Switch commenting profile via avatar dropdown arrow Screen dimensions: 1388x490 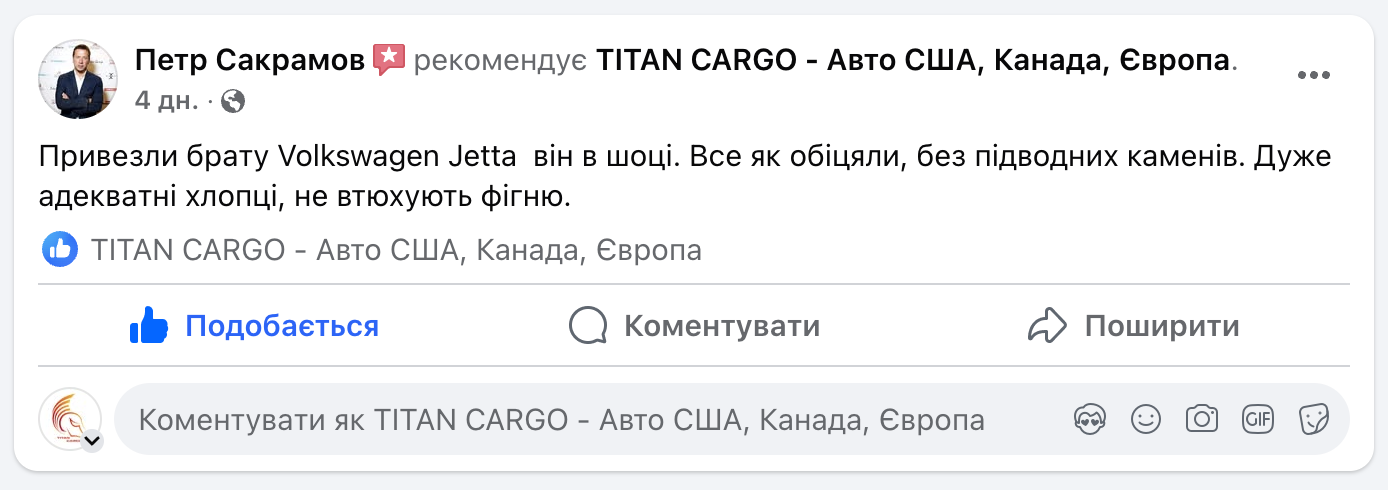click(92, 440)
